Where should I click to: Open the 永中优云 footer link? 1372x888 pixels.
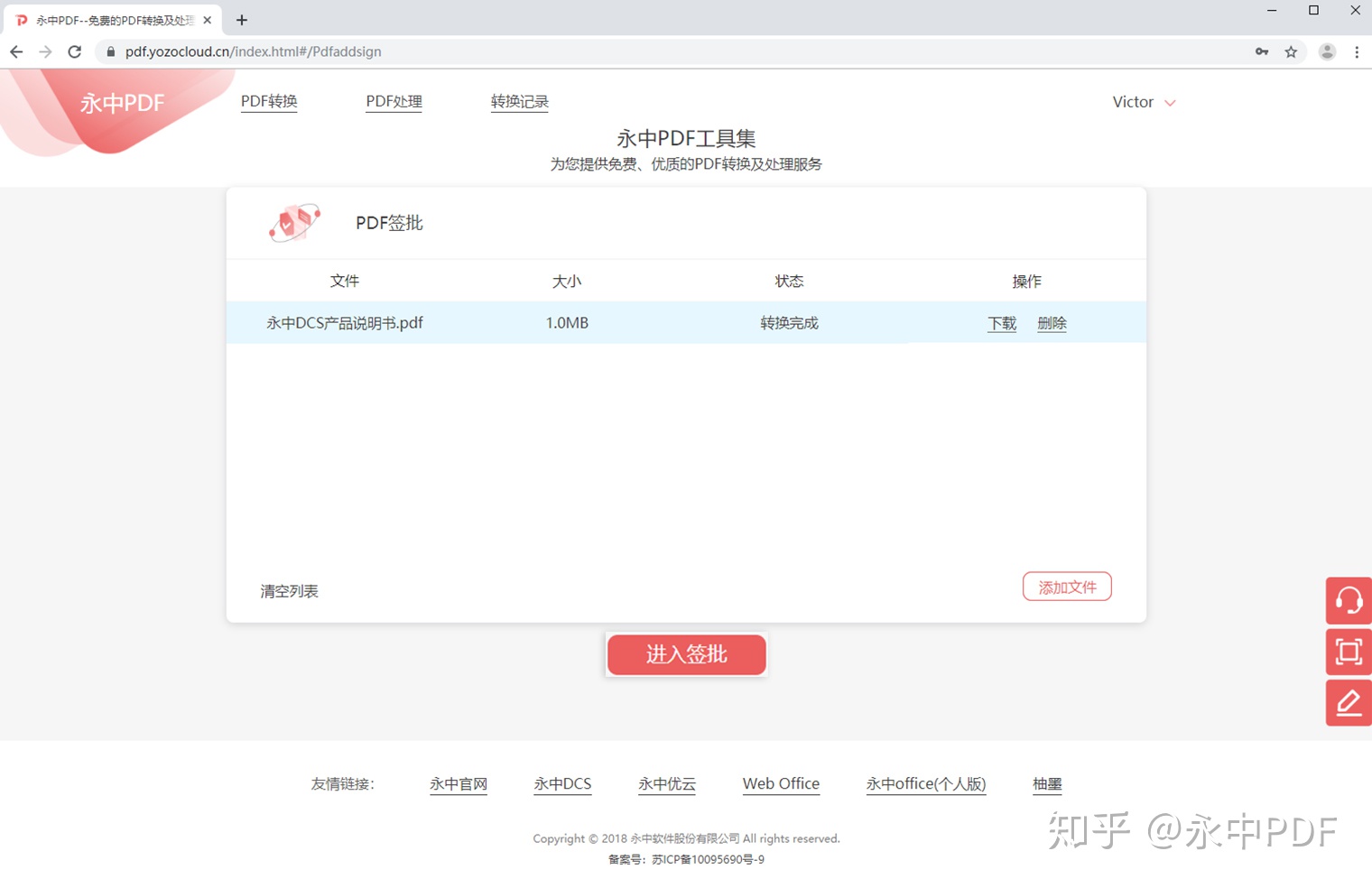point(667,784)
